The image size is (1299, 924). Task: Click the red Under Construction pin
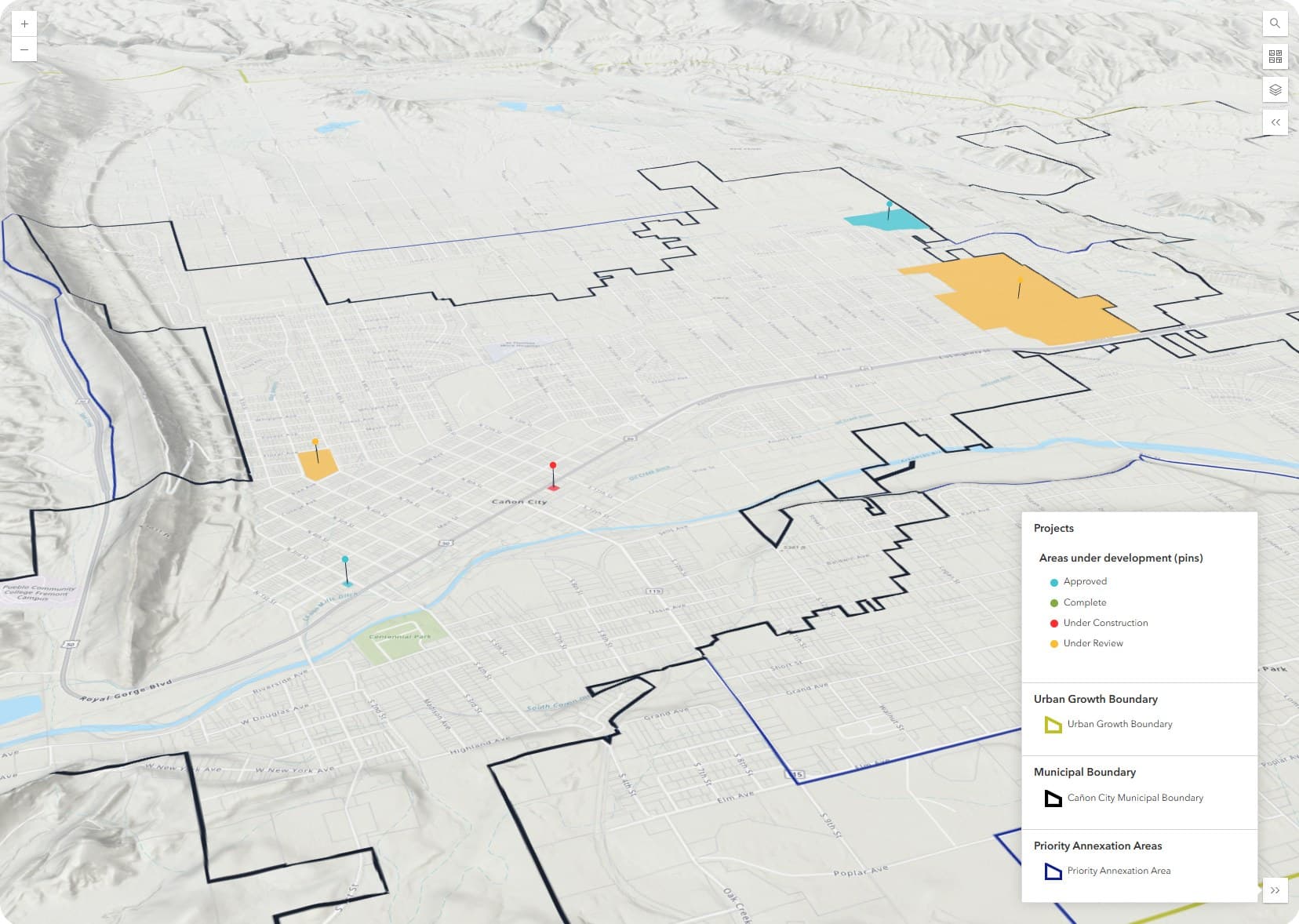(553, 465)
